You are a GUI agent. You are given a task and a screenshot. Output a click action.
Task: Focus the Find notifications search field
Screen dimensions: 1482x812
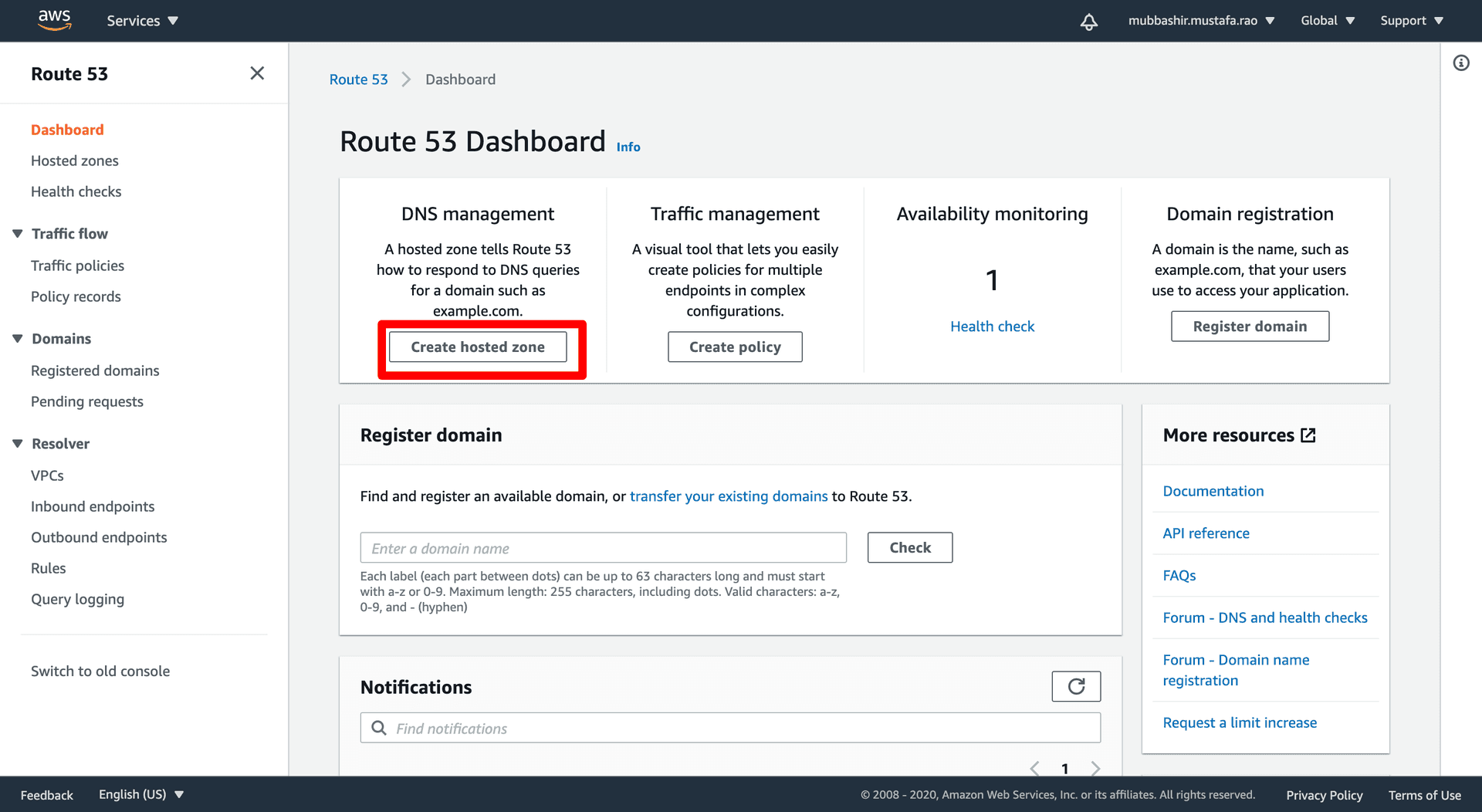730,728
